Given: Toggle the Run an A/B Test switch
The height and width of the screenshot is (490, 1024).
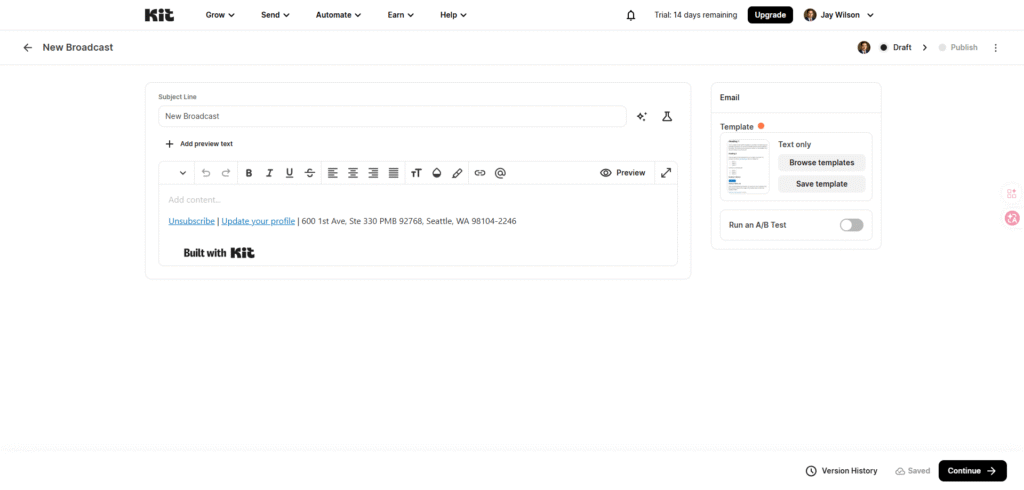Looking at the screenshot, I should [x=852, y=225].
